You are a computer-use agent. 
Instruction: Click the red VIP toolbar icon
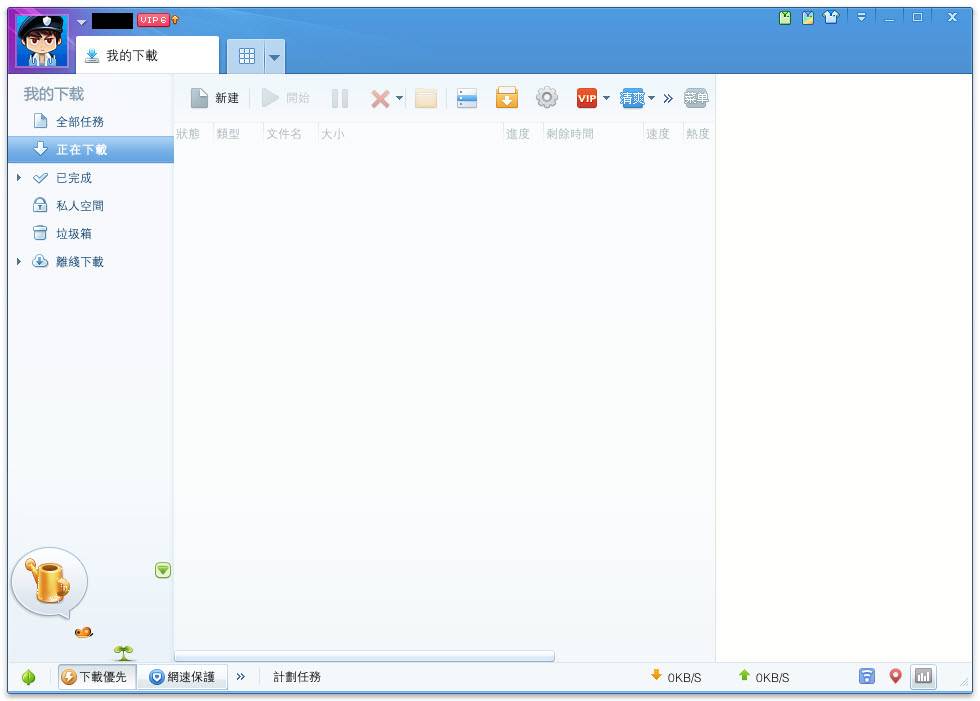coord(587,98)
